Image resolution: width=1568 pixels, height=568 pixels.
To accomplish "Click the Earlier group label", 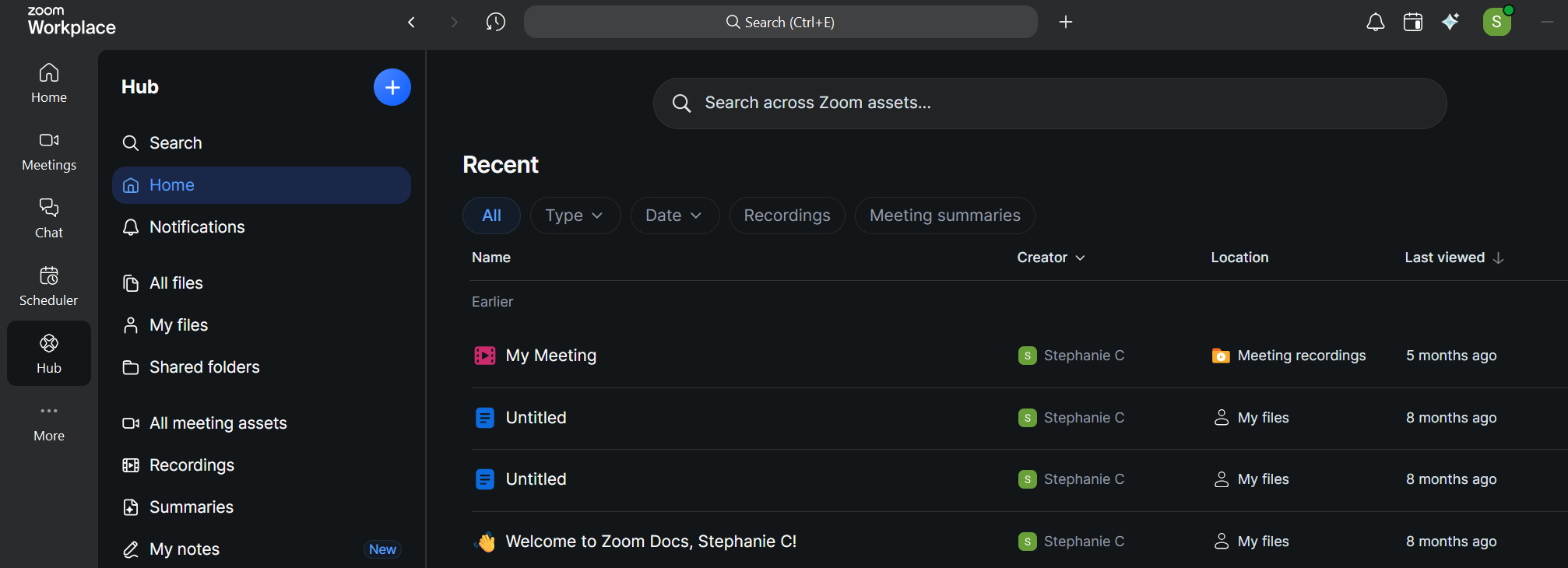I will pos(492,302).
